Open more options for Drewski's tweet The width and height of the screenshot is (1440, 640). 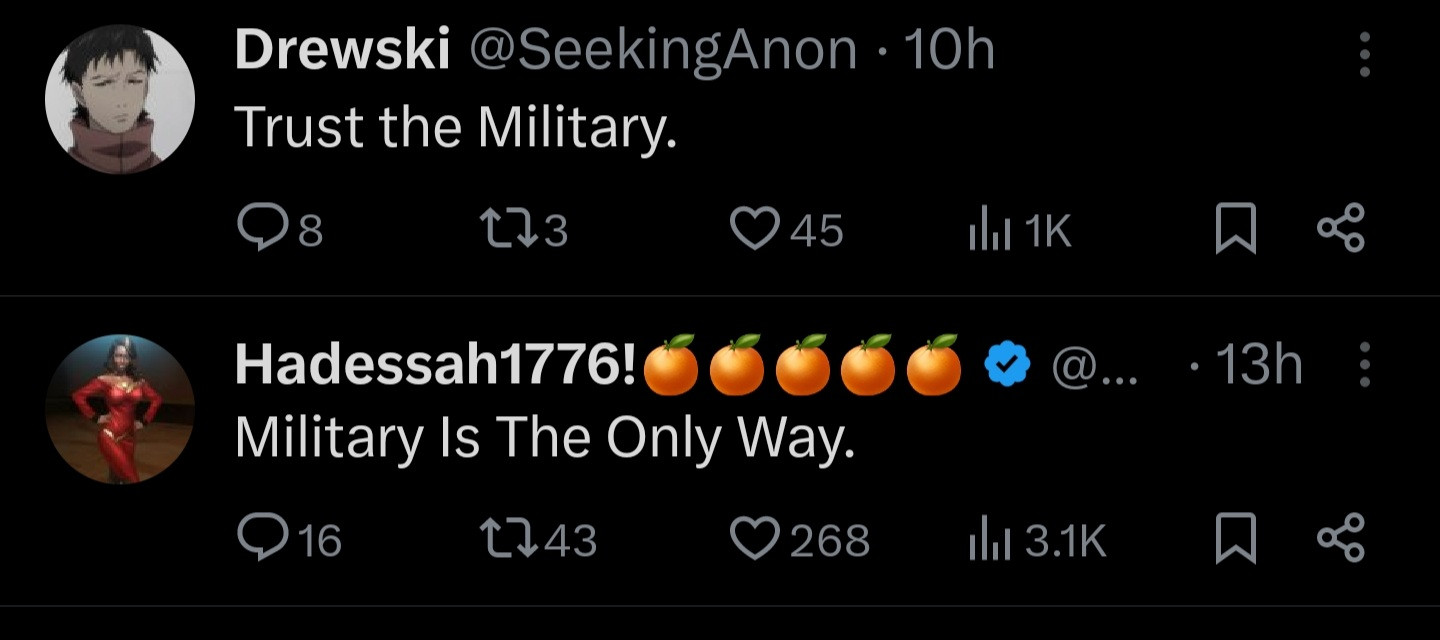point(1364,54)
